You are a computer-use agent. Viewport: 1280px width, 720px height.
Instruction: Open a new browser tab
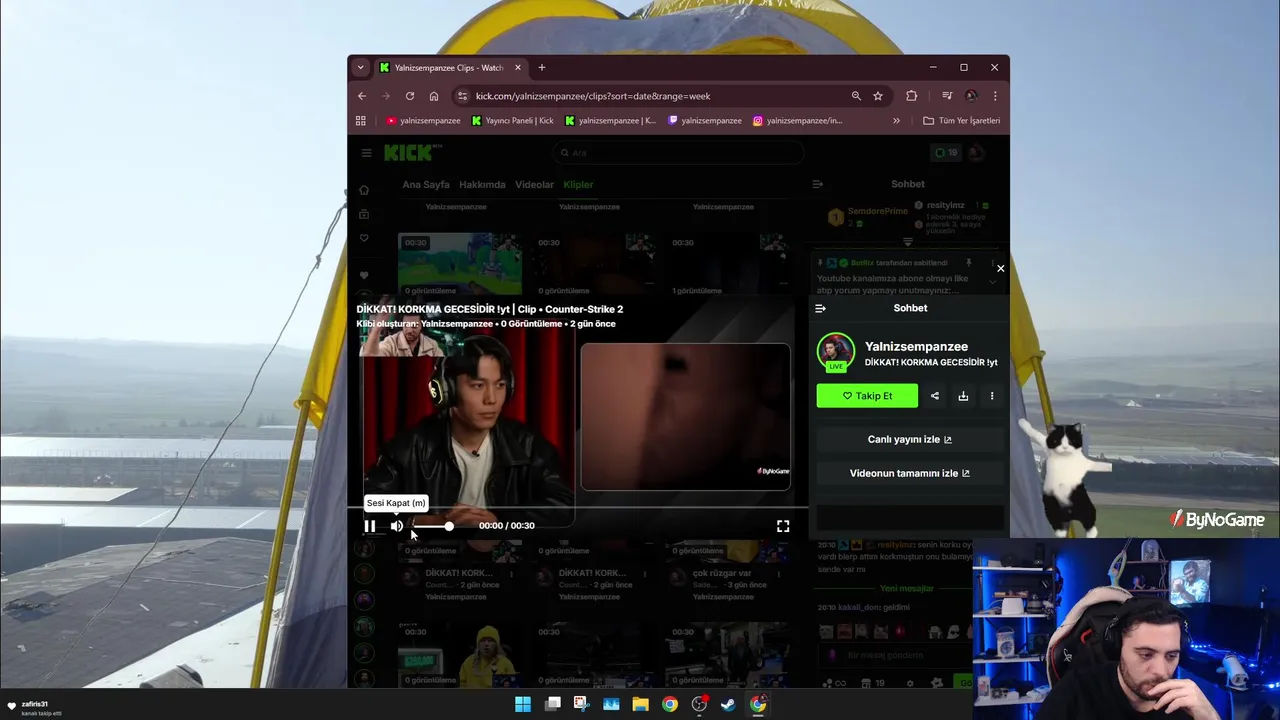click(542, 68)
